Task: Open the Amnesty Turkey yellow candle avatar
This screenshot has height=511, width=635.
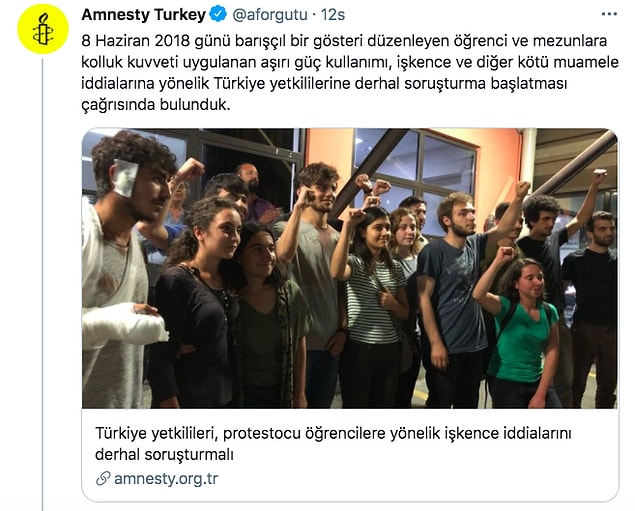Action: coord(43,29)
